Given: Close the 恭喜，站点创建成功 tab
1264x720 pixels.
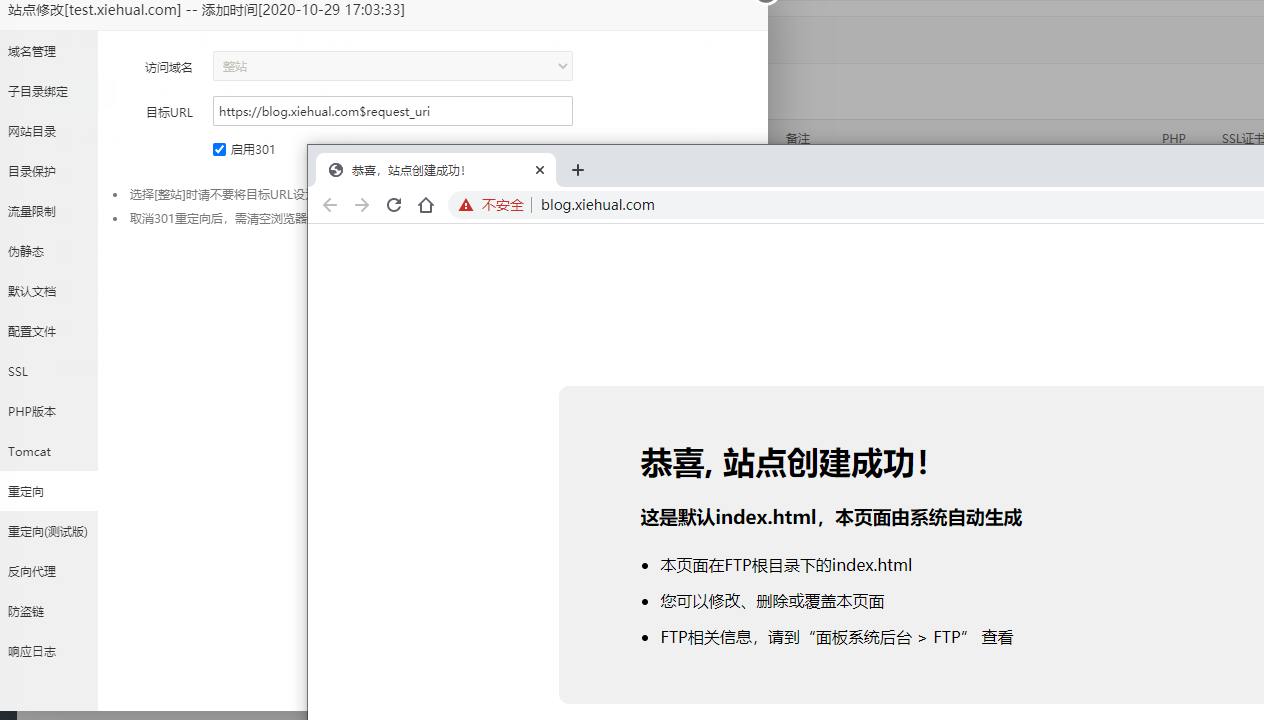Looking at the screenshot, I should pyautogui.click(x=540, y=170).
